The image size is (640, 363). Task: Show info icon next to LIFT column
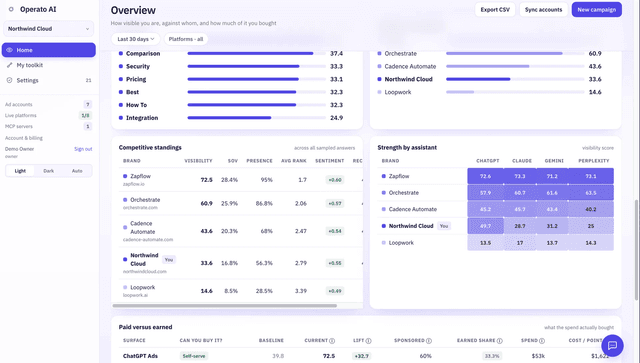(x=368, y=341)
